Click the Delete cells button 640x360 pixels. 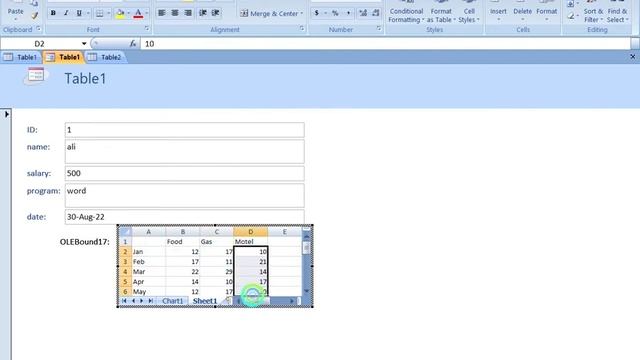pyautogui.click(x=522, y=12)
